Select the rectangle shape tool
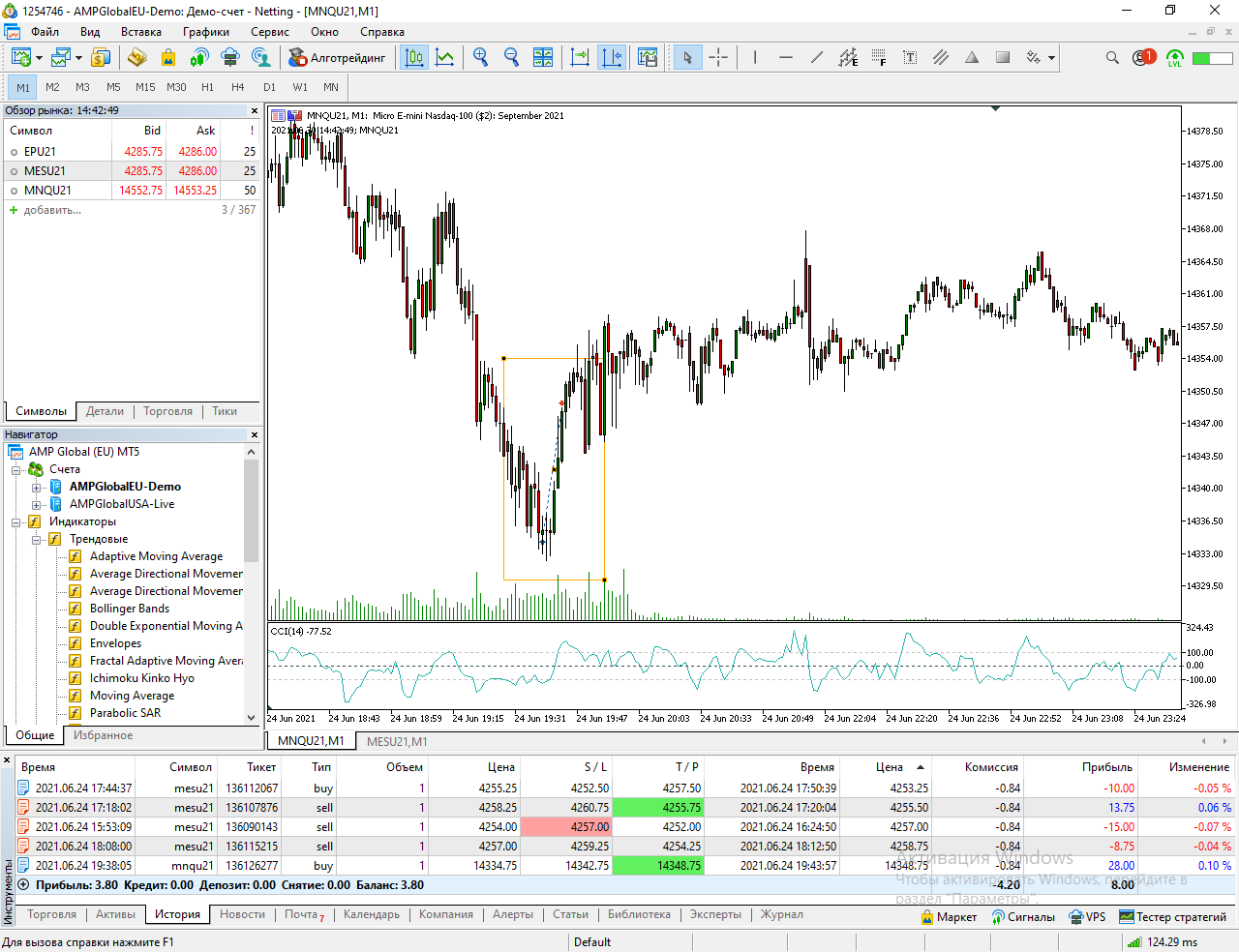Screen dimensions: 1239x952 (1003, 58)
